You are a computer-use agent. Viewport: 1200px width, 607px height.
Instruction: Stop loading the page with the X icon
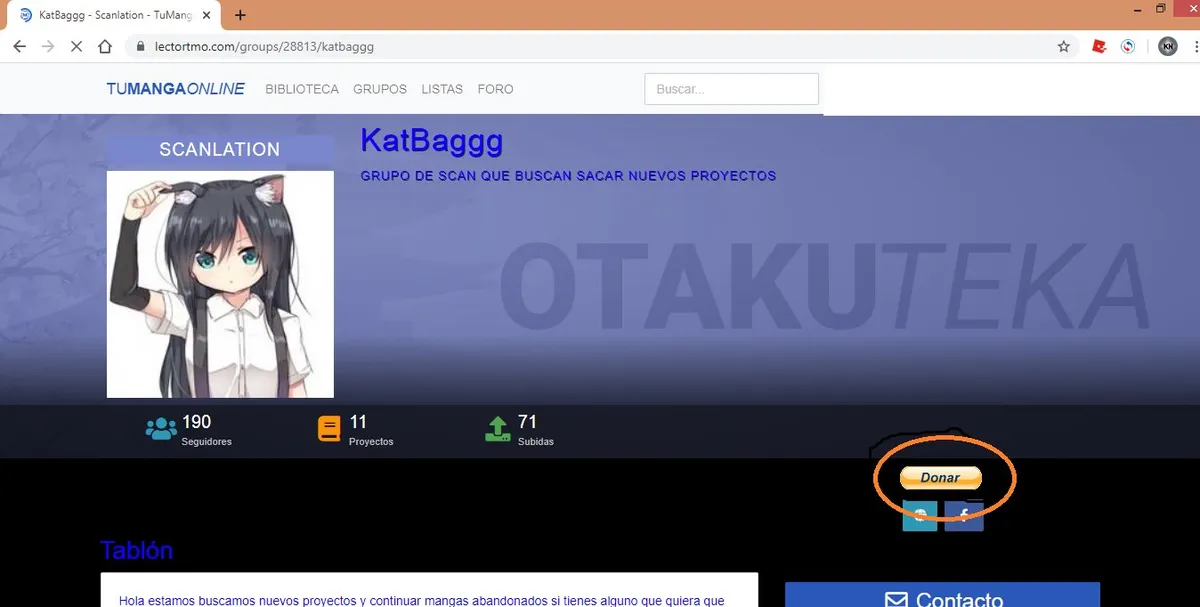[x=76, y=46]
